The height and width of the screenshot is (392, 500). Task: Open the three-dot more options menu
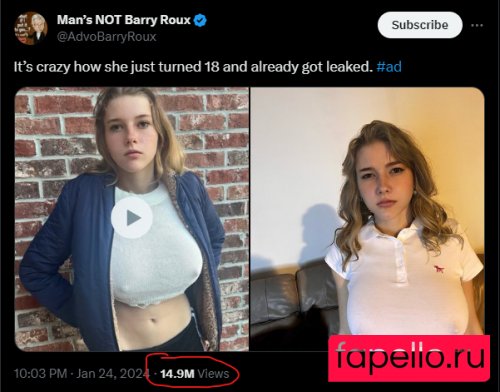pos(477,25)
